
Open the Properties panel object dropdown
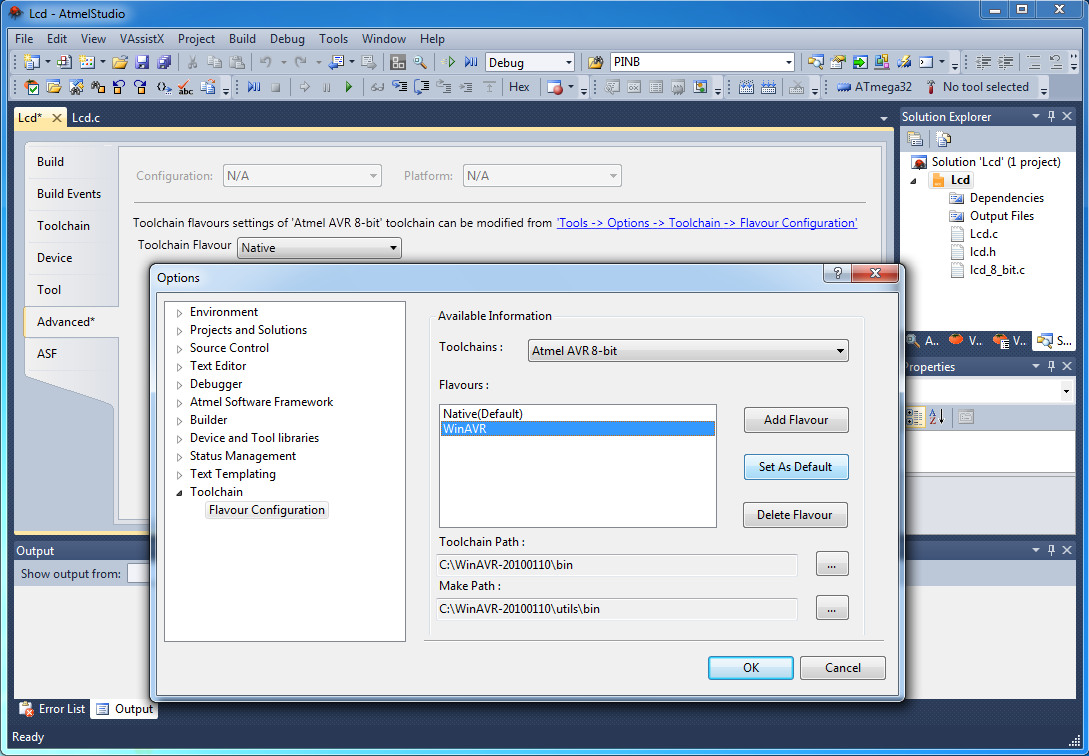(x=1066, y=392)
